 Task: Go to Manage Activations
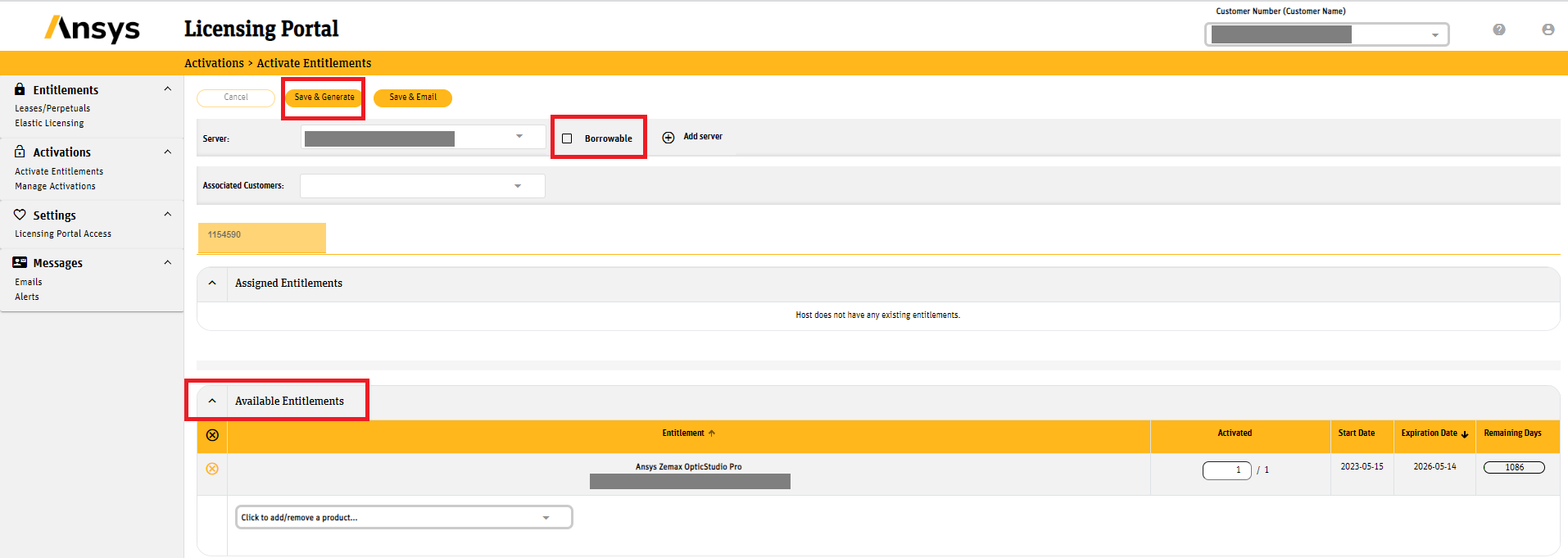(x=55, y=186)
